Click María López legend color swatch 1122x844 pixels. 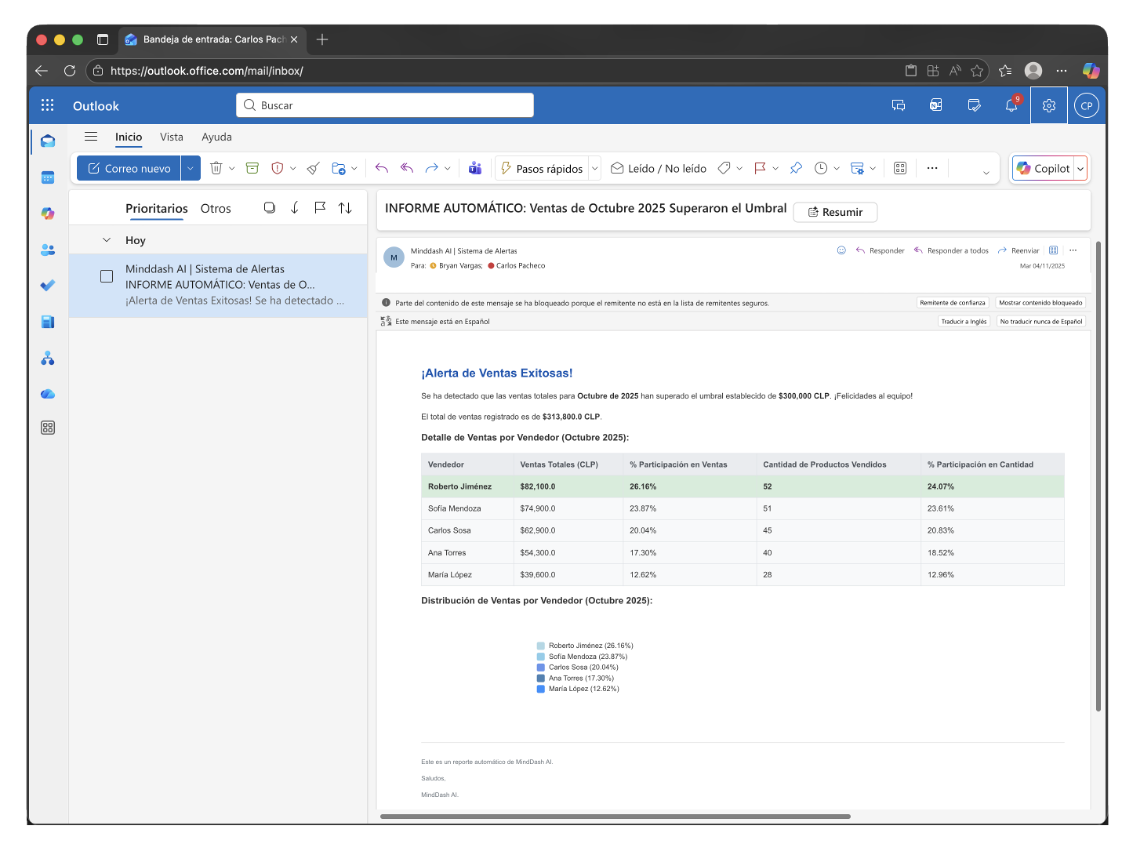point(541,689)
